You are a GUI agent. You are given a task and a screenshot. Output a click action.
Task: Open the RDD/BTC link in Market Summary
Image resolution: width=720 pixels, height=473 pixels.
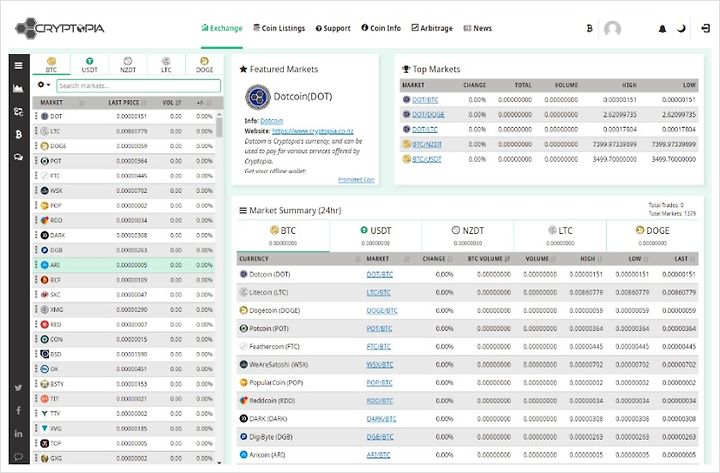click(x=380, y=401)
